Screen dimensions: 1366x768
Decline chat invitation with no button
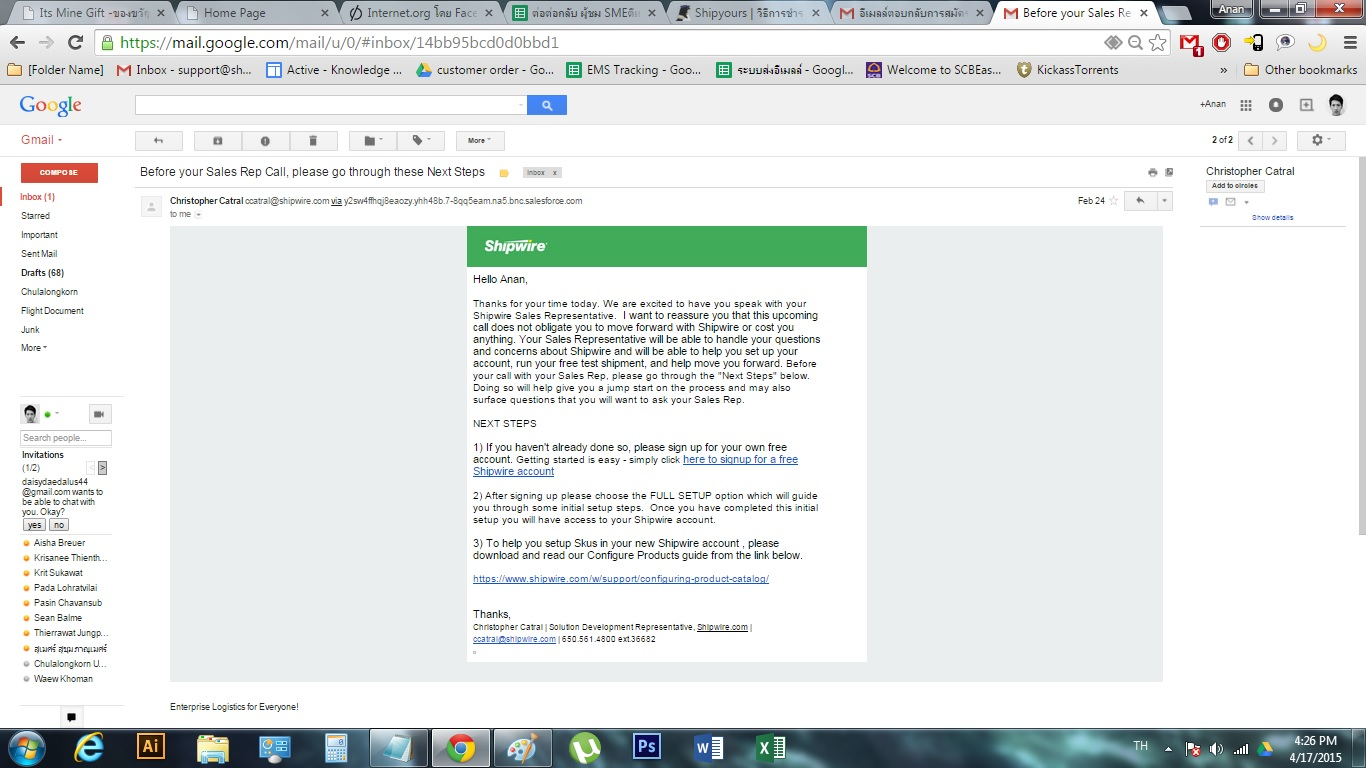click(x=59, y=525)
